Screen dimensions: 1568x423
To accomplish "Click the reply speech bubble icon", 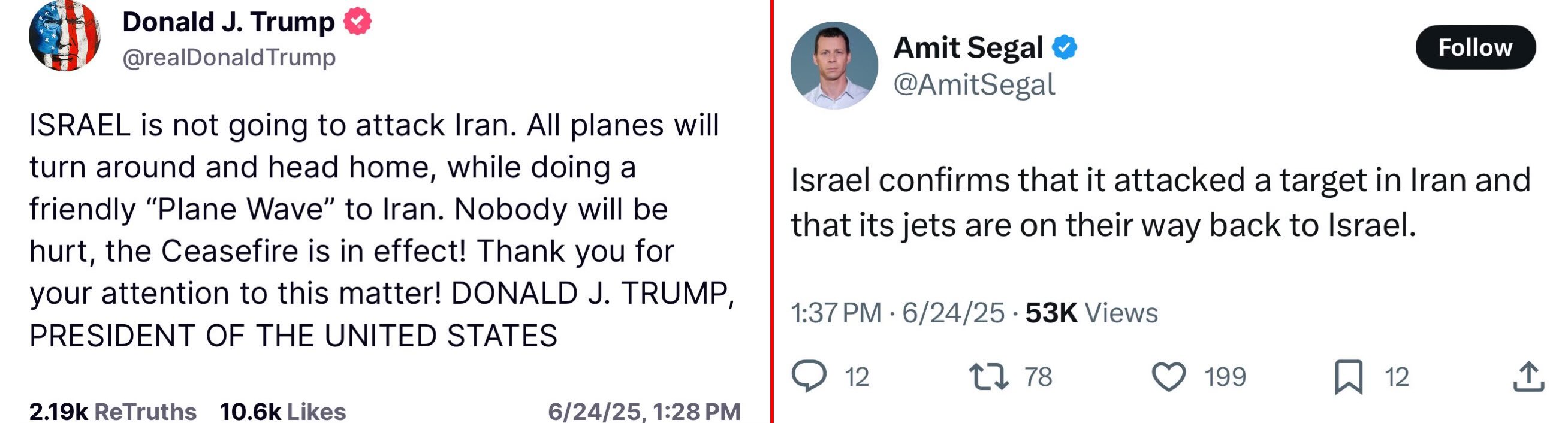I will click(x=809, y=376).
